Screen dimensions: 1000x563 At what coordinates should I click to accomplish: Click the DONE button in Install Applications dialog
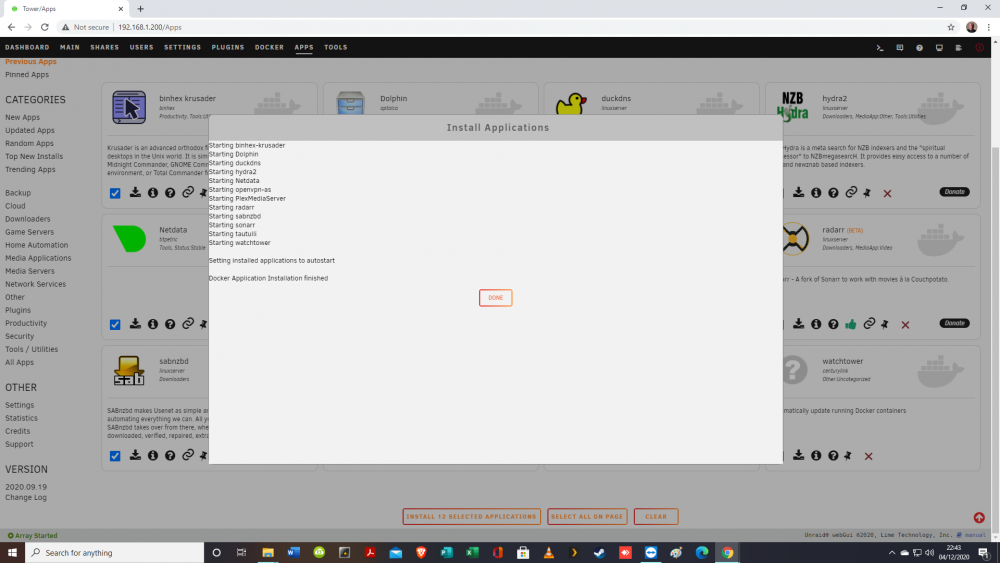coord(496,298)
